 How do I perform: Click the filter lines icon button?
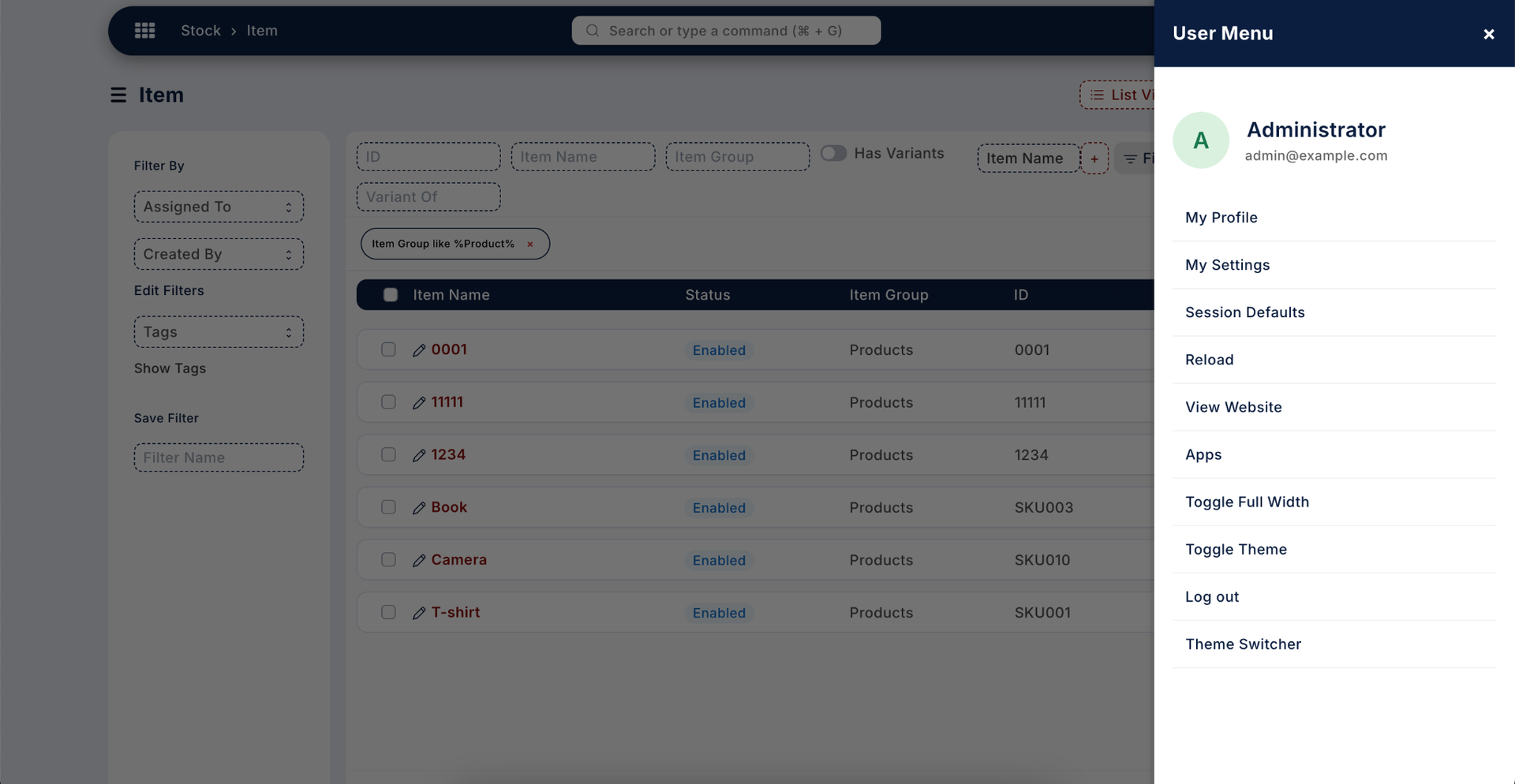[1135, 159]
